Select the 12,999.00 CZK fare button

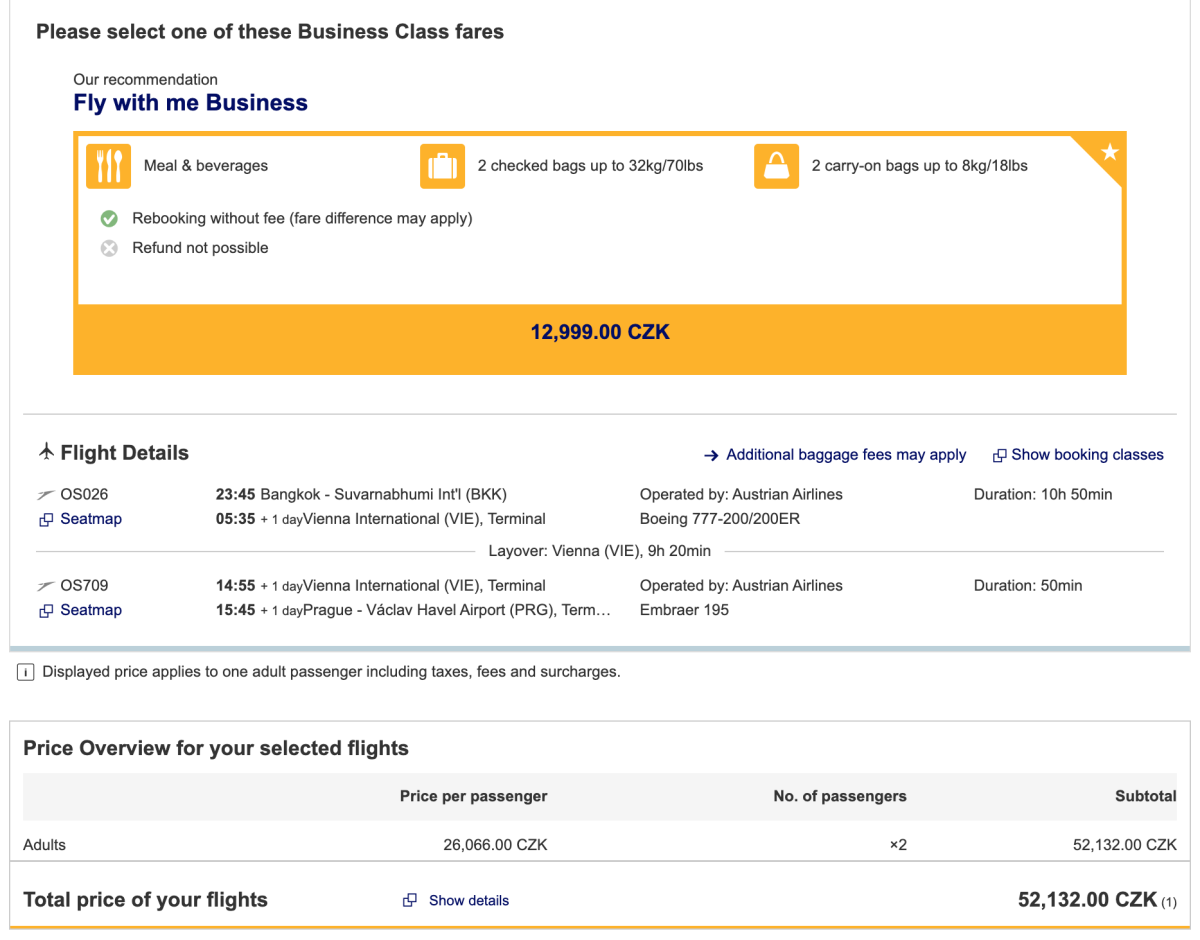(x=600, y=333)
